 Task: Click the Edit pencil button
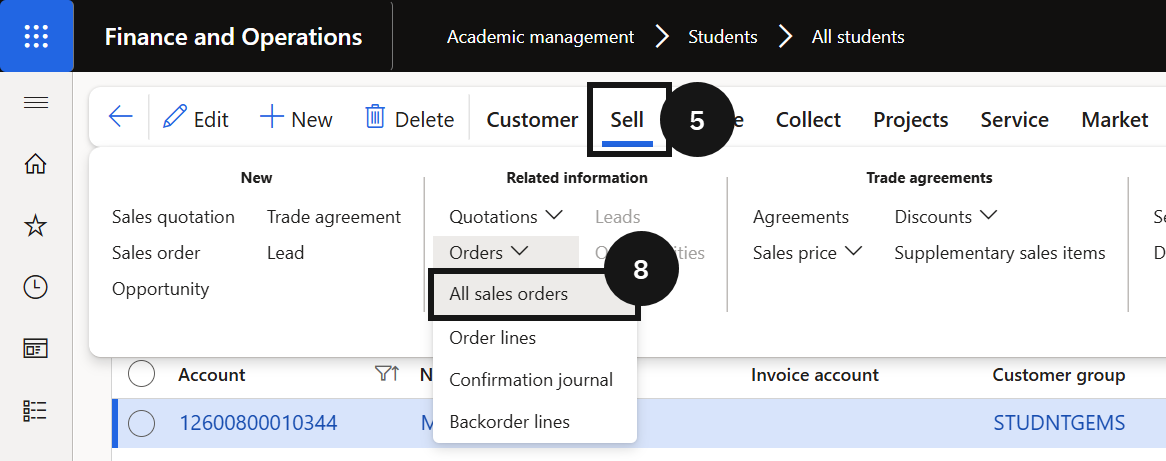(x=196, y=119)
